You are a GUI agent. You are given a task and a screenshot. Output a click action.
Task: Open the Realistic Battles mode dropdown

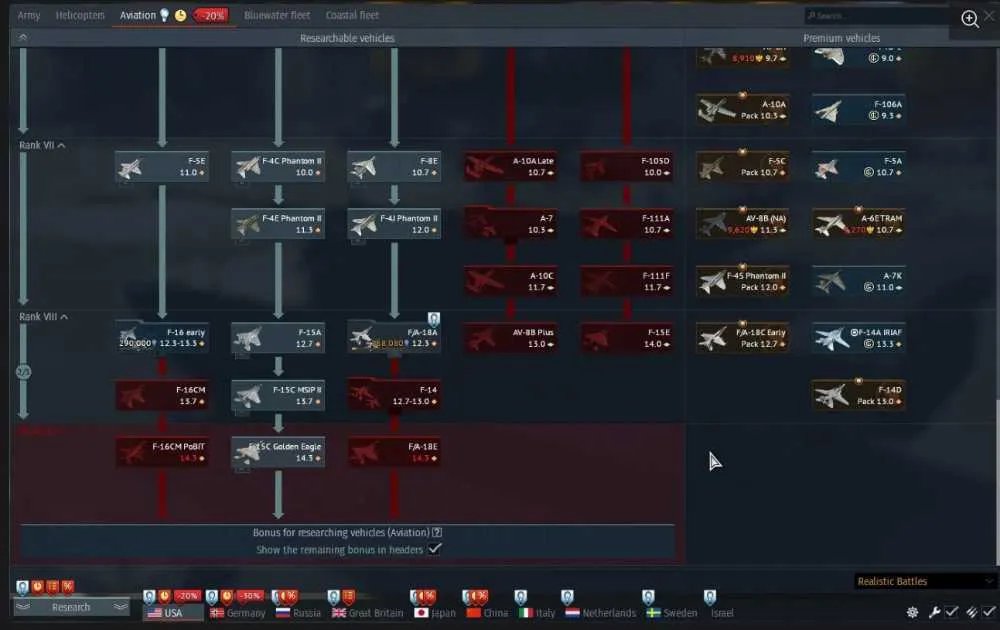(x=925, y=582)
